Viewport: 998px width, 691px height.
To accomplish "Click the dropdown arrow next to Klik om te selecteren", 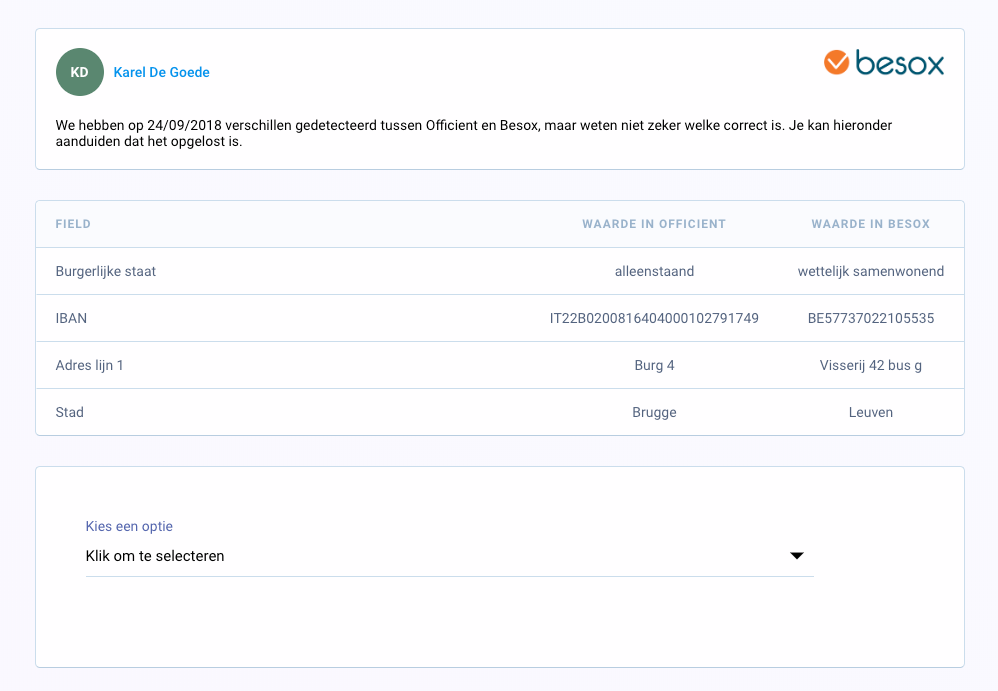I will pyautogui.click(x=796, y=556).
